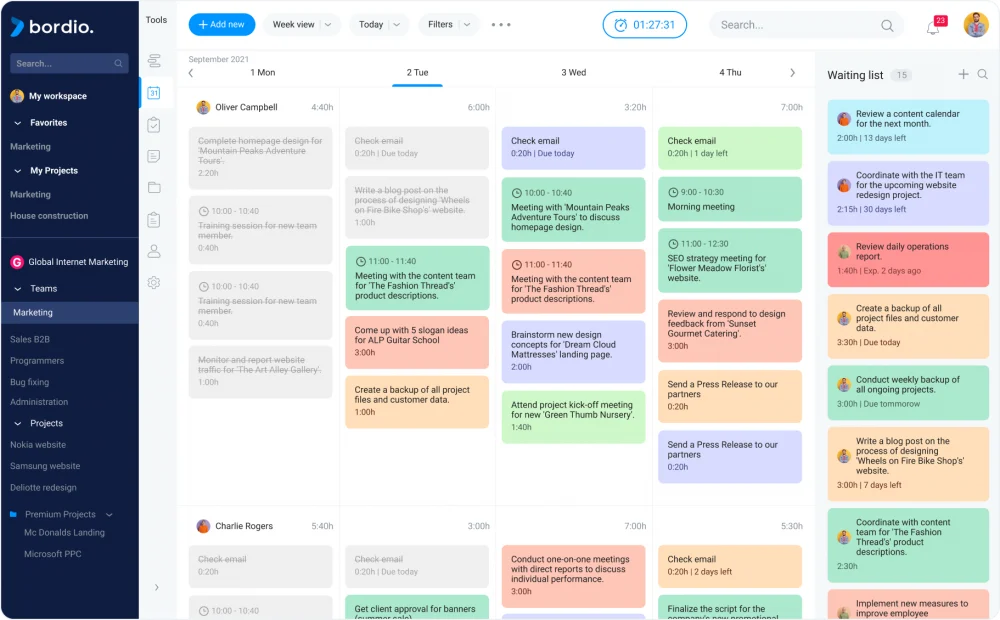Open 'SEO strategy meeting' task card

[x=730, y=260]
